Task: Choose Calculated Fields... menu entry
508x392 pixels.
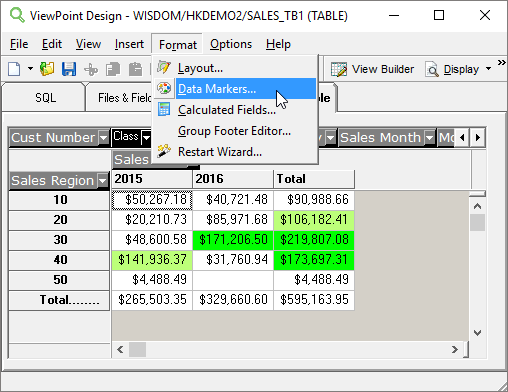Action: click(x=235, y=110)
